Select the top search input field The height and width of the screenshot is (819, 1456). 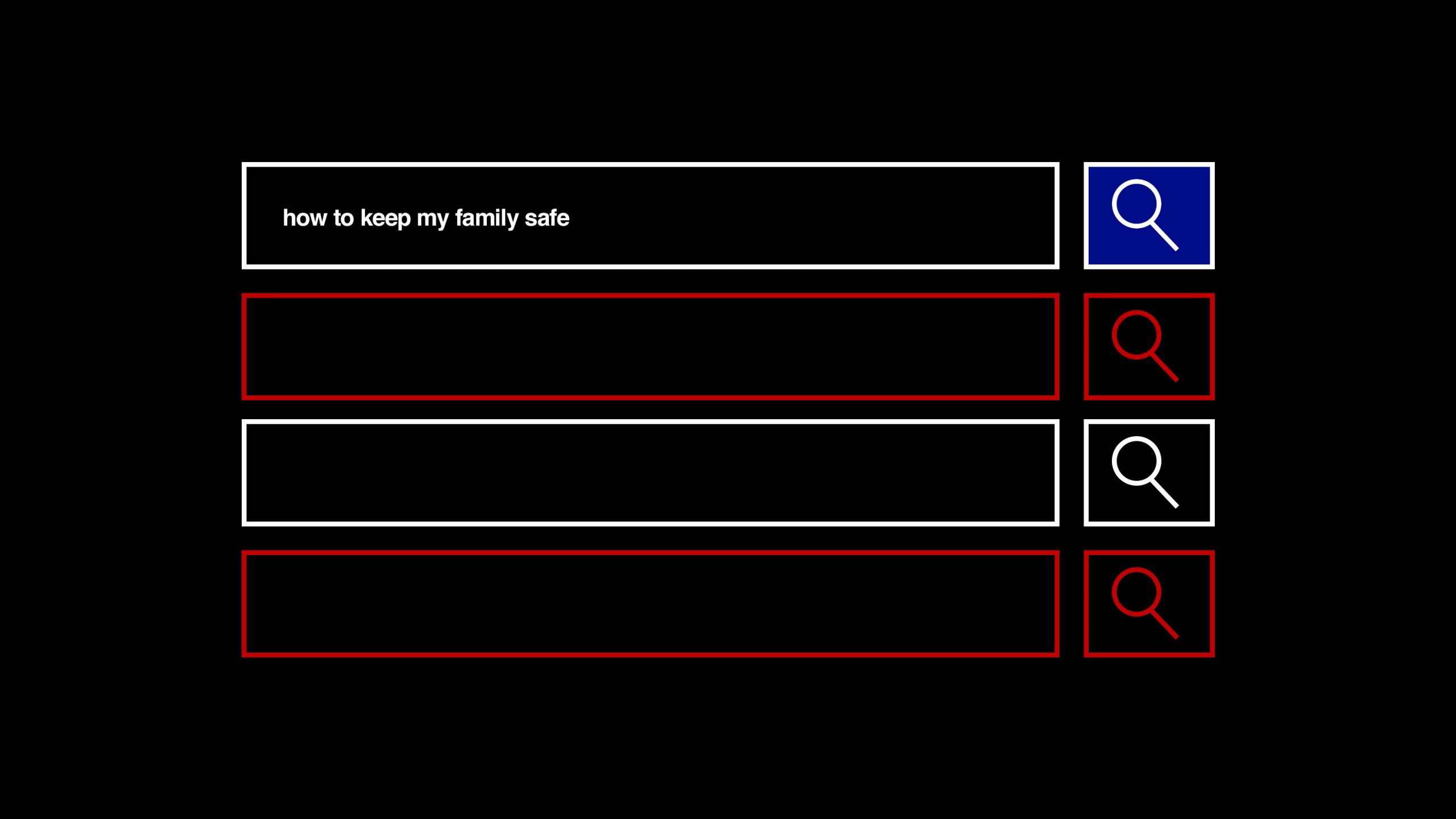(x=650, y=216)
